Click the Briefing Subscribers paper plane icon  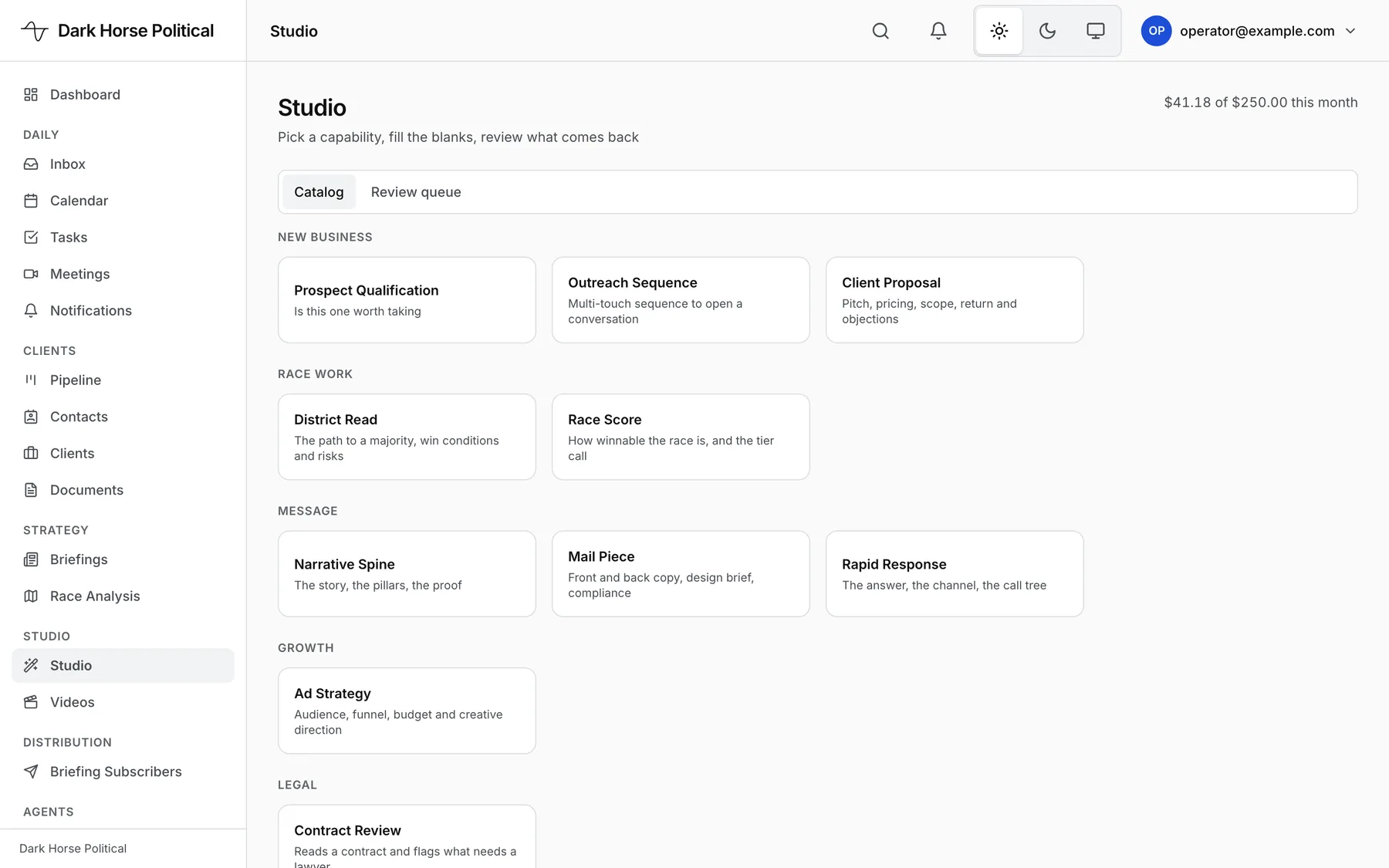pyautogui.click(x=31, y=772)
